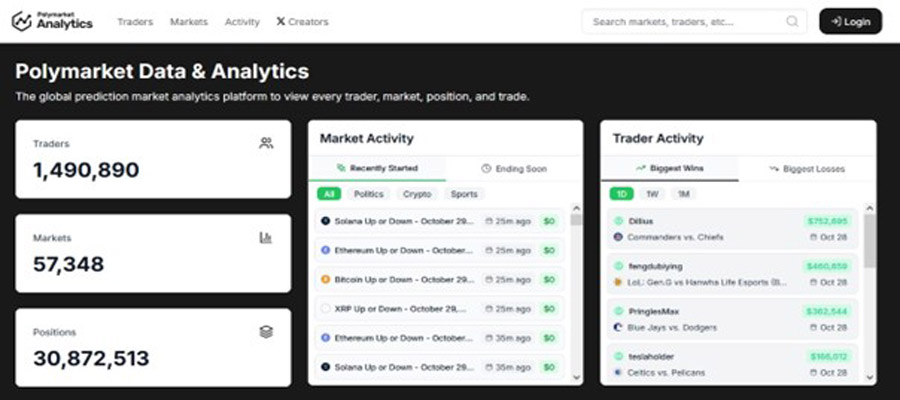The height and width of the screenshot is (400, 900).
Task: Click the Login button
Action: point(851,22)
